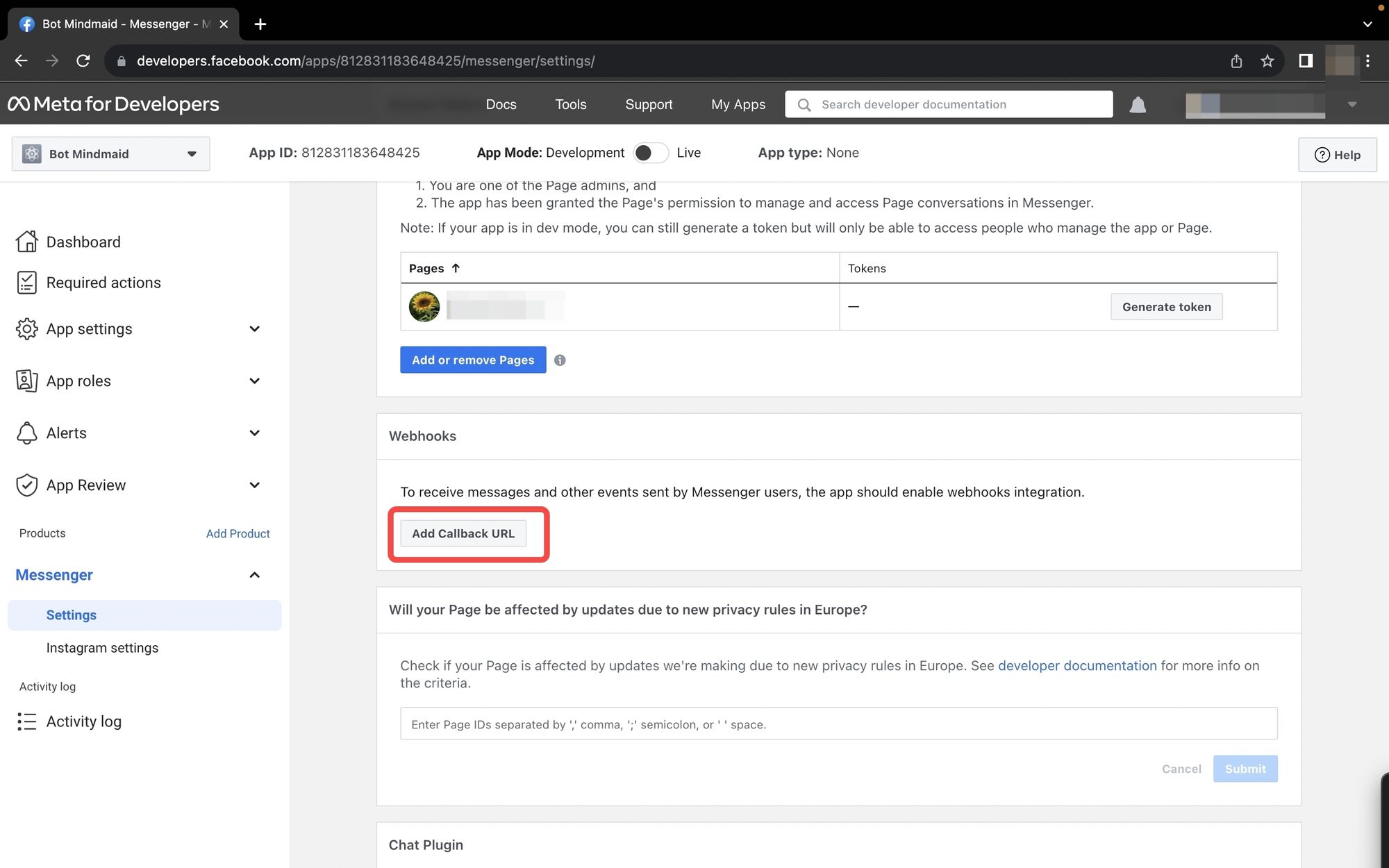Sort by Pages column arrow
This screenshot has width=1389, height=868.
tap(456, 268)
